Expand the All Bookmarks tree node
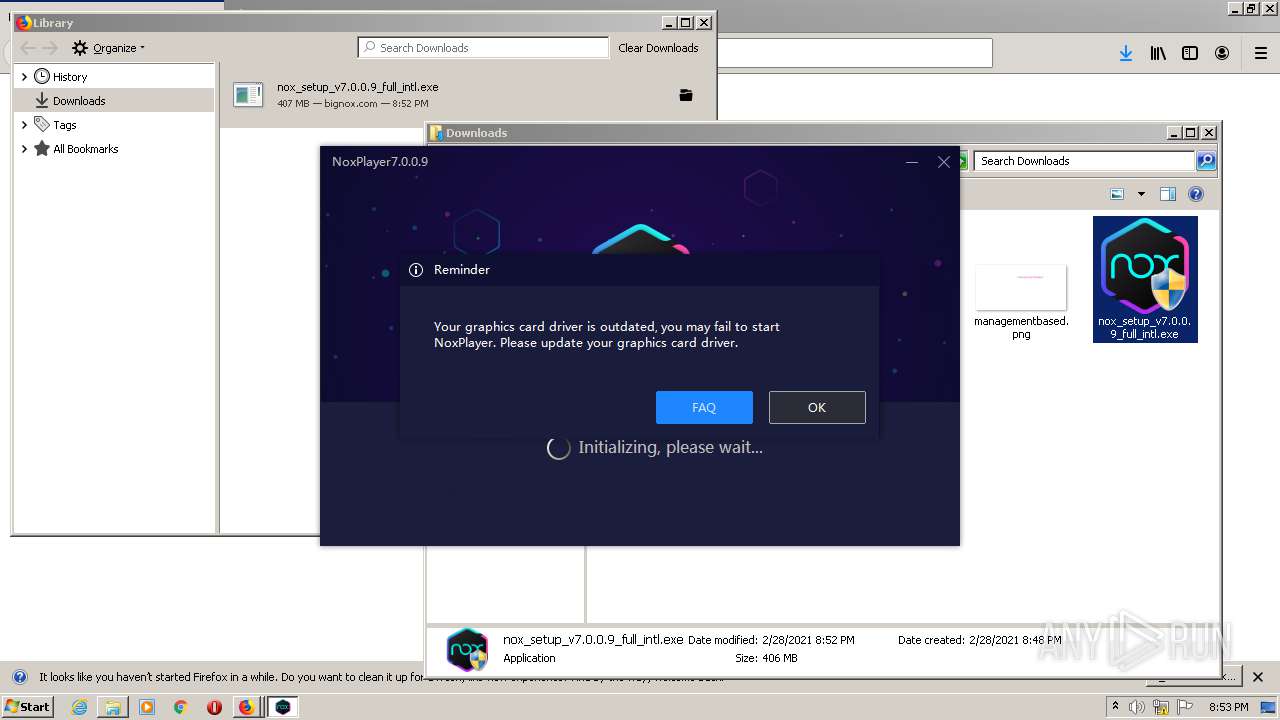 (24, 149)
